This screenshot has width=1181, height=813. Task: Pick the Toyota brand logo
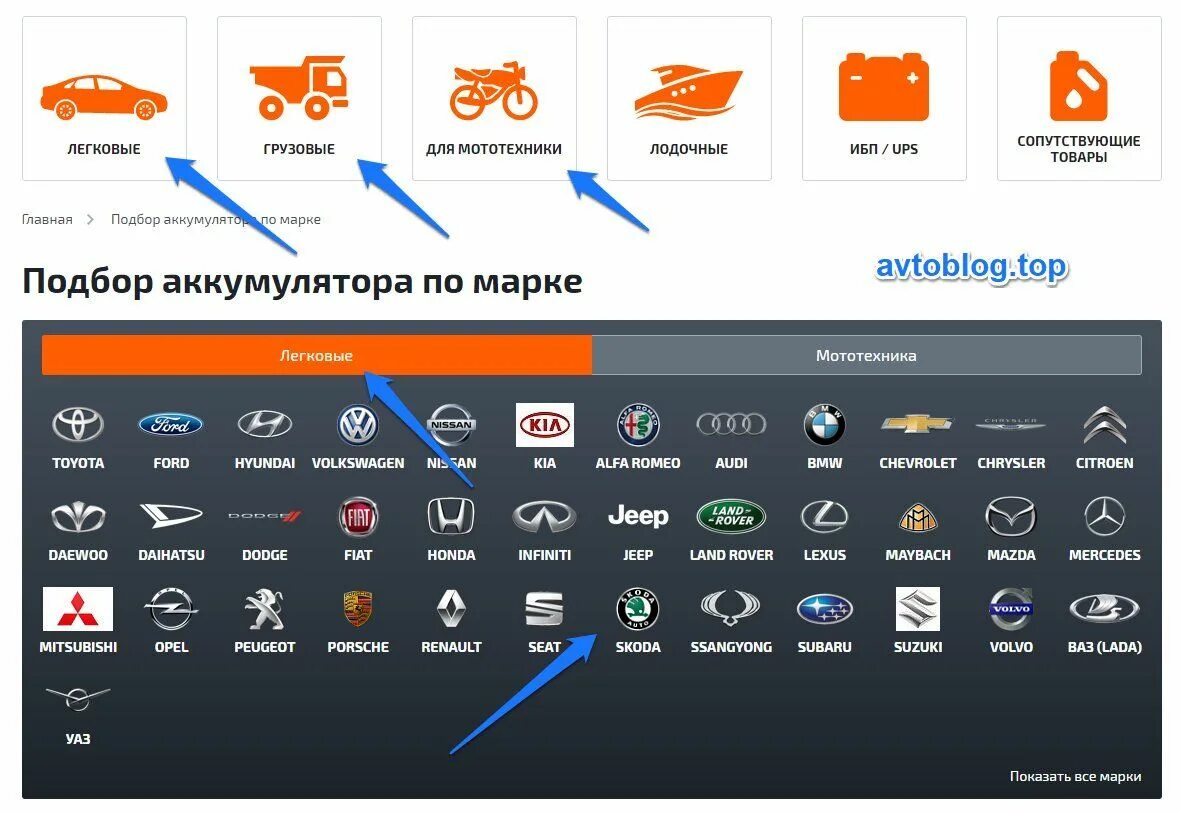coord(78,425)
